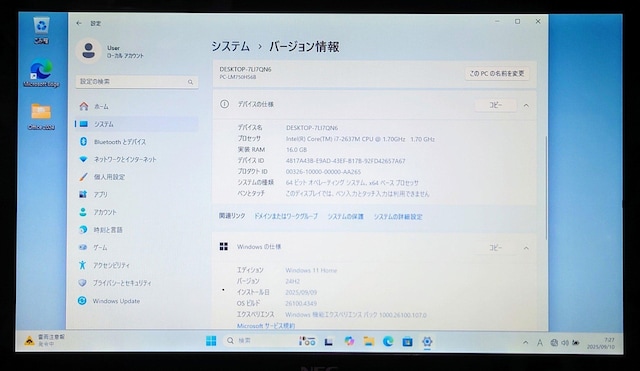The height and width of the screenshot is (371, 640).
Task: Open Microsoft Edge from the taskbar
Action: click(388, 341)
